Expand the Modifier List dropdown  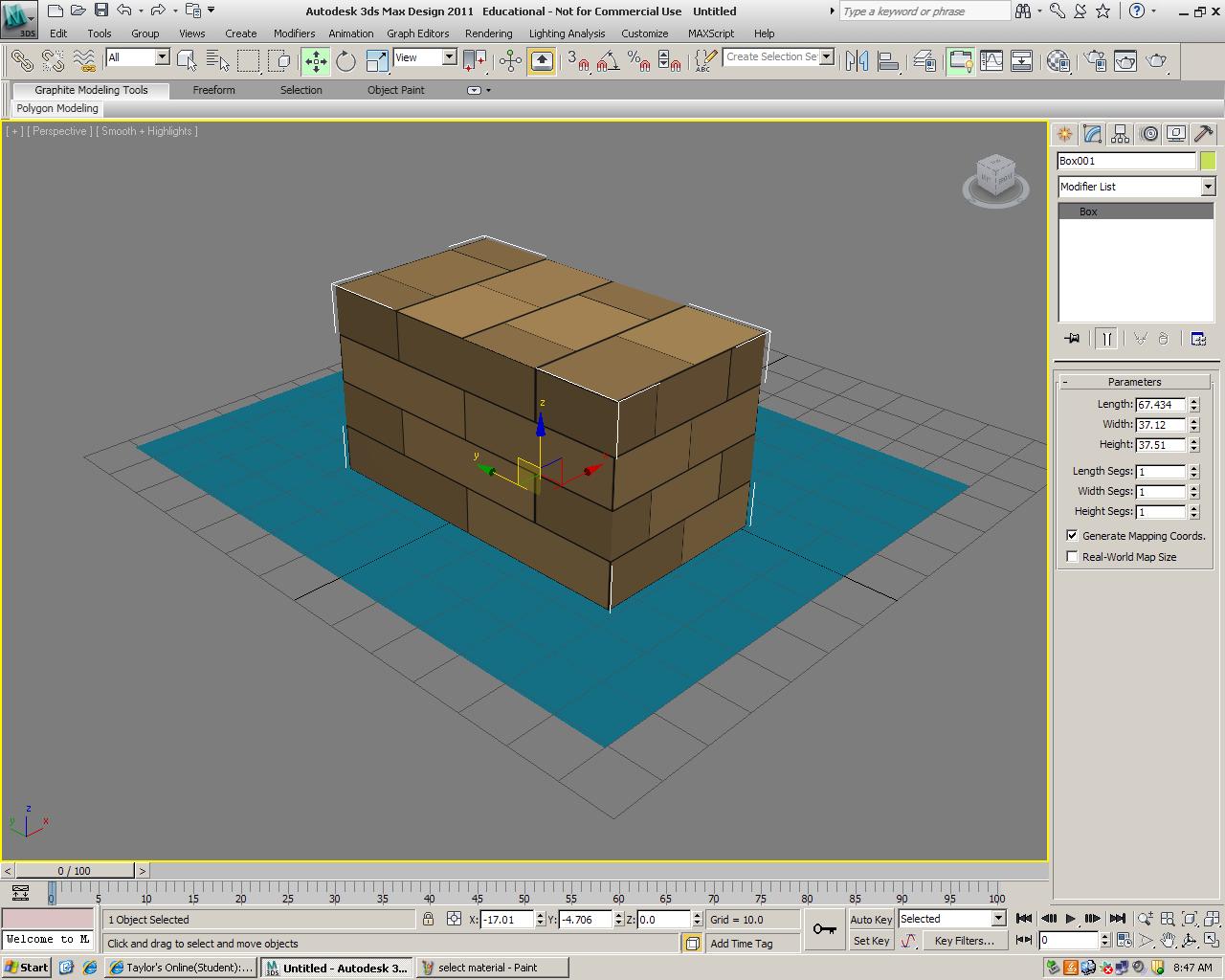click(x=1207, y=187)
